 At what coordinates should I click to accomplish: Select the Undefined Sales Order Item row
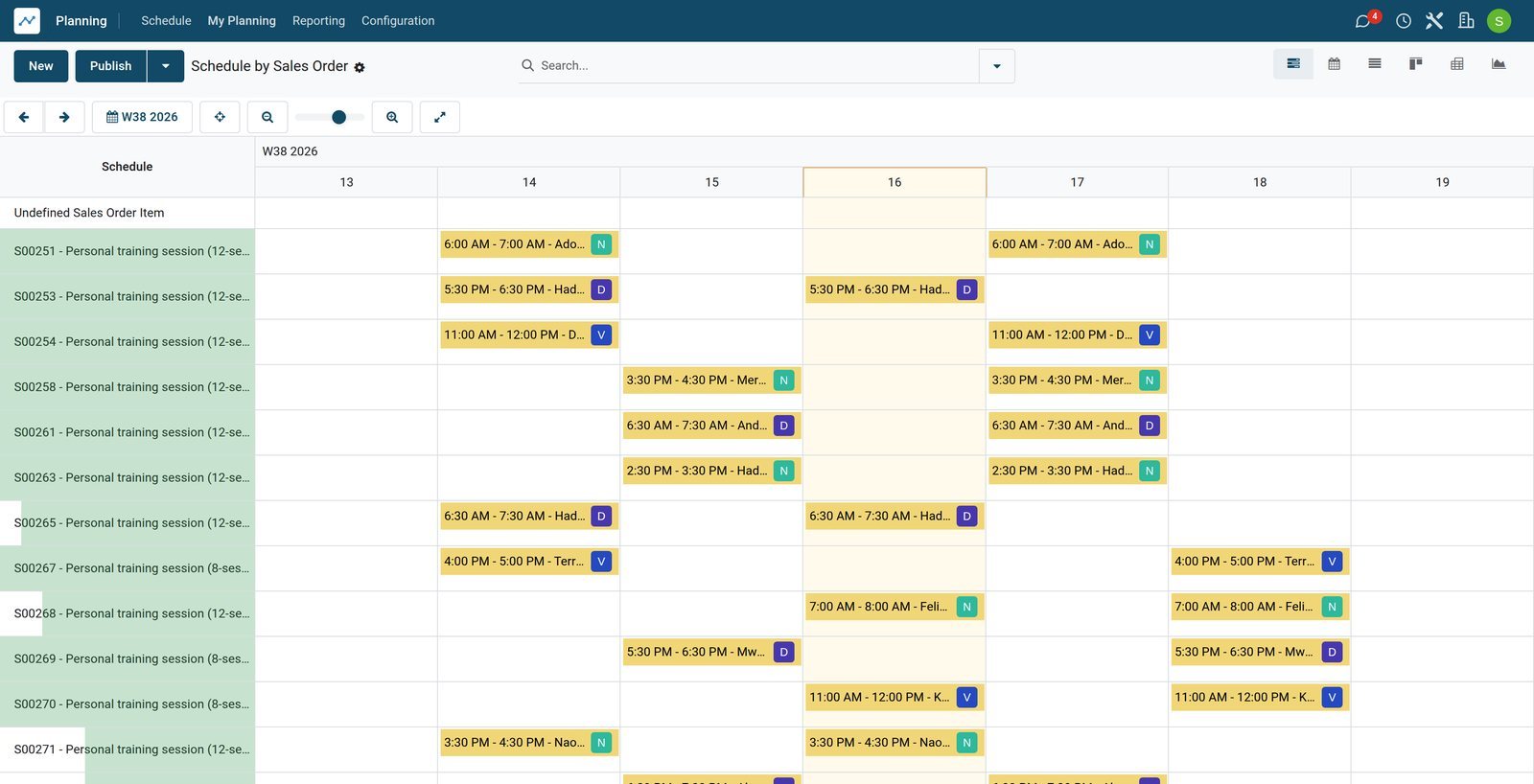(x=128, y=213)
